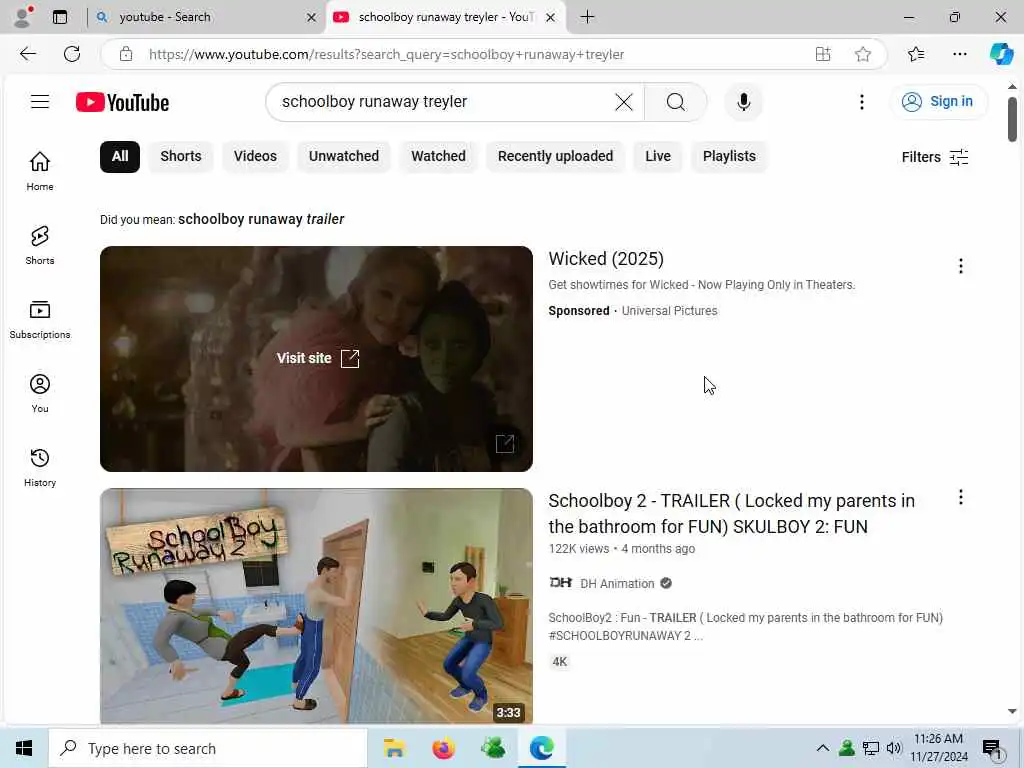This screenshot has height=768, width=1024.
Task: Close the youtube - Search tab
Action: (312, 18)
